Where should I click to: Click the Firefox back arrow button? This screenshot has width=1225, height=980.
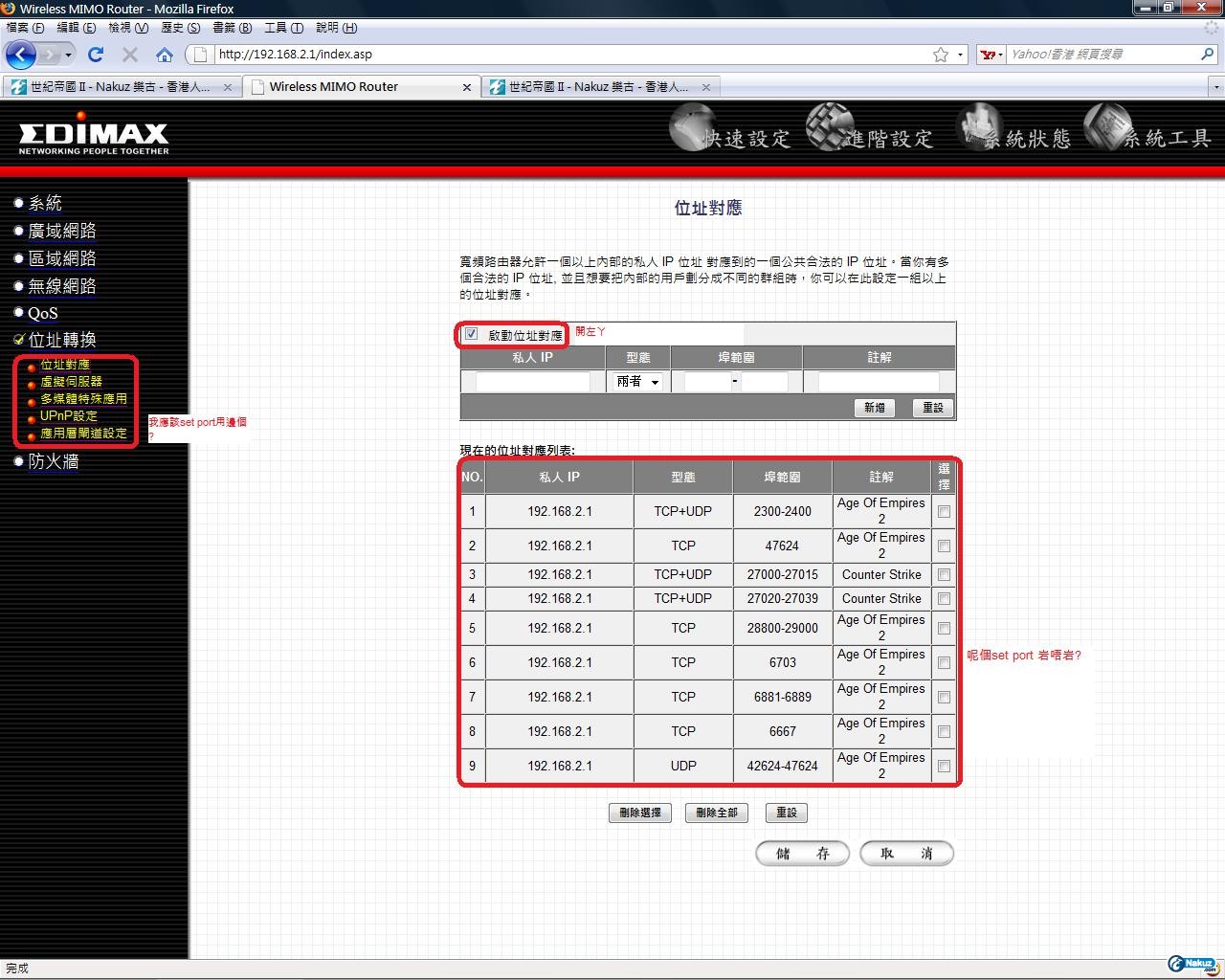21,55
